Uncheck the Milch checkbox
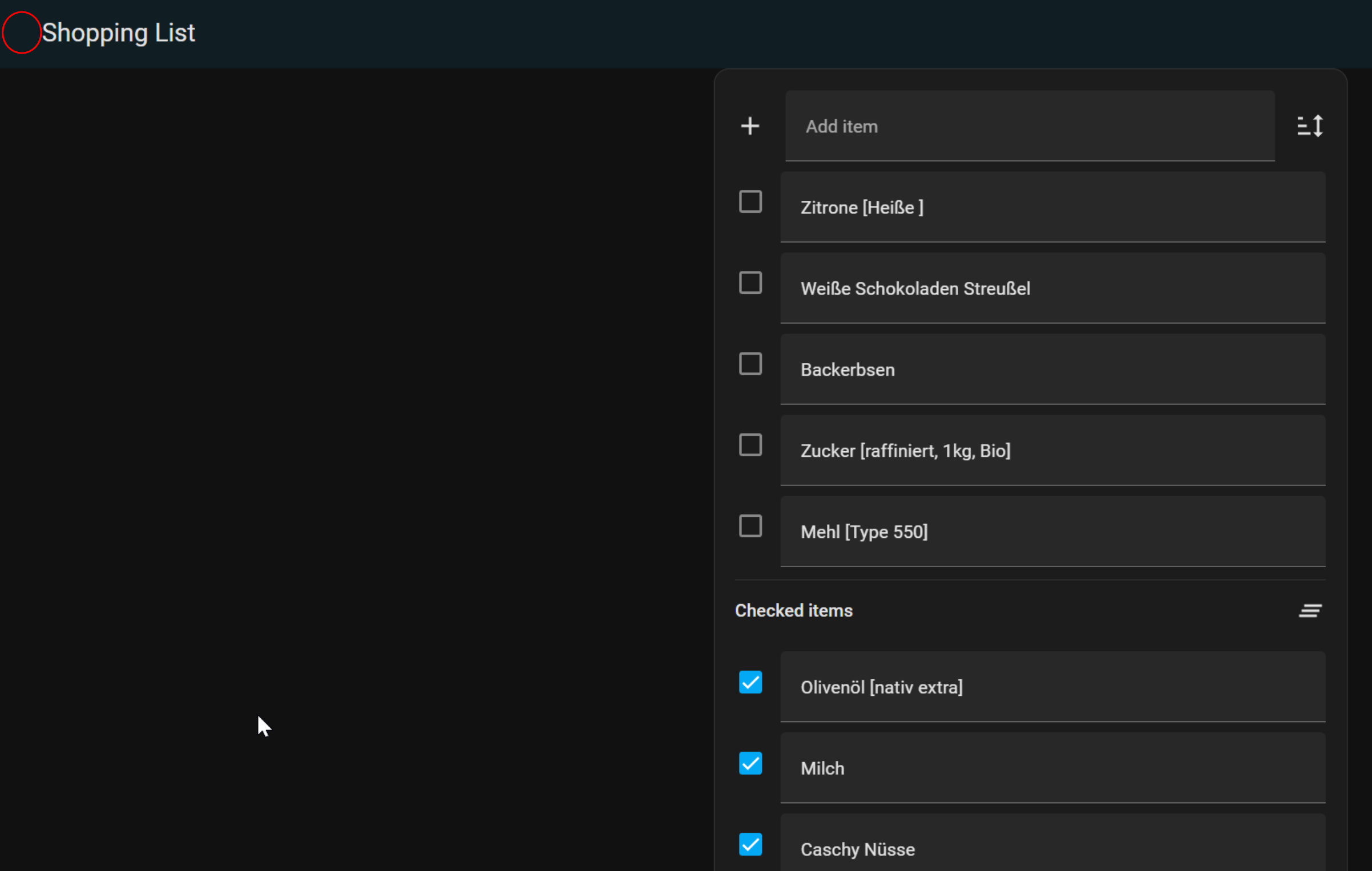This screenshot has height=871, width=1372. click(750, 763)
